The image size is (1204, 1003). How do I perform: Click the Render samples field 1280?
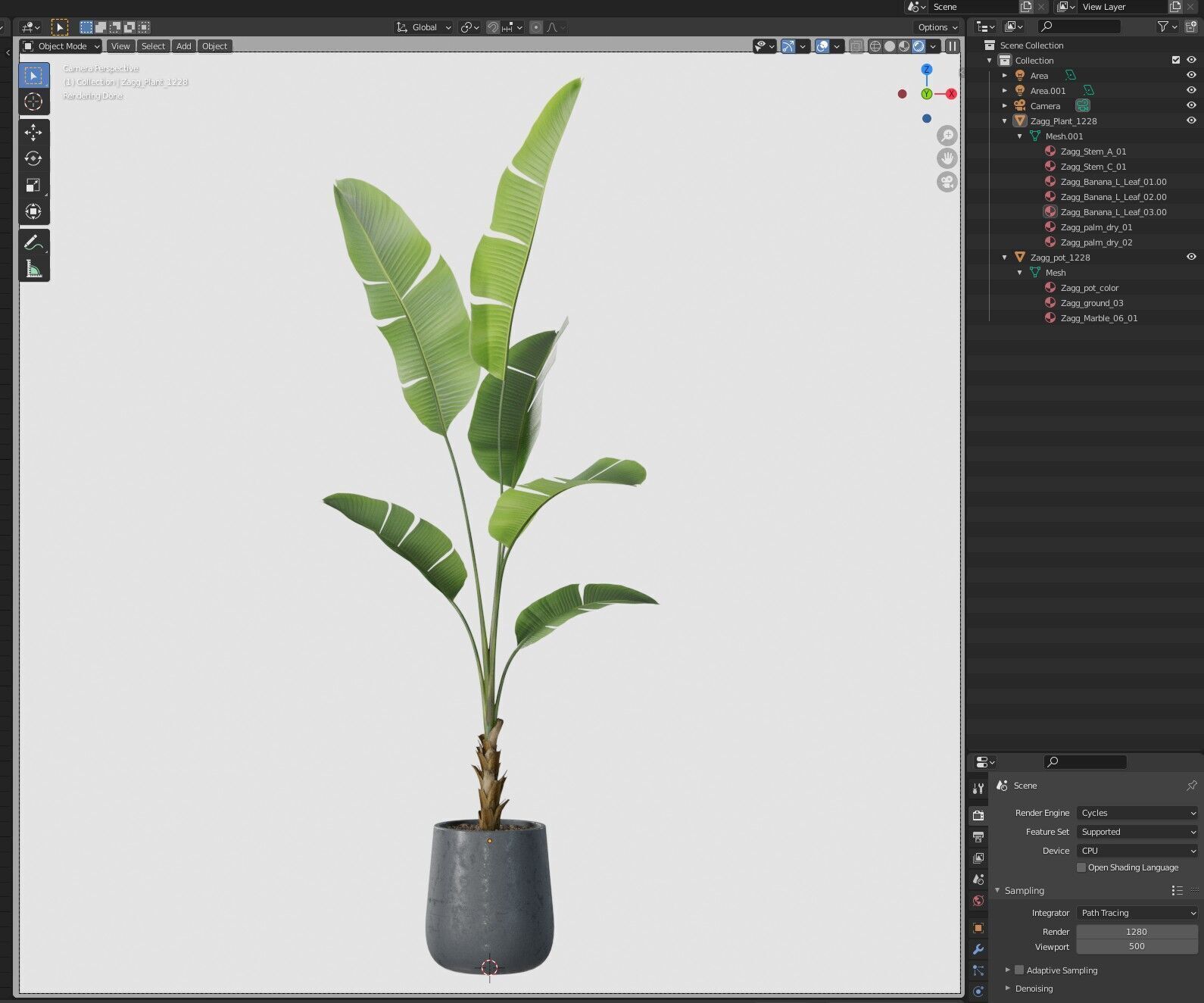point(1137,932)
